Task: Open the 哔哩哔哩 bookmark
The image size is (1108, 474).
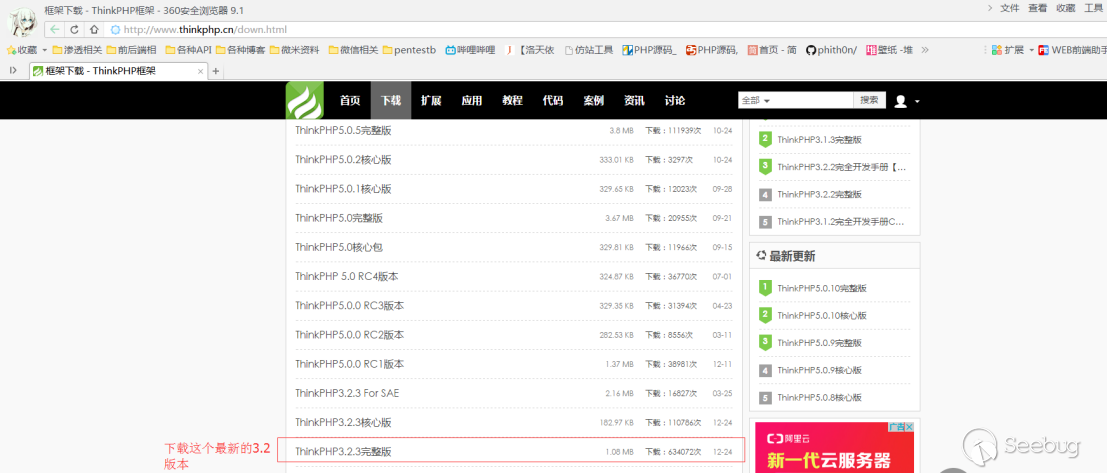Action: 470,50
